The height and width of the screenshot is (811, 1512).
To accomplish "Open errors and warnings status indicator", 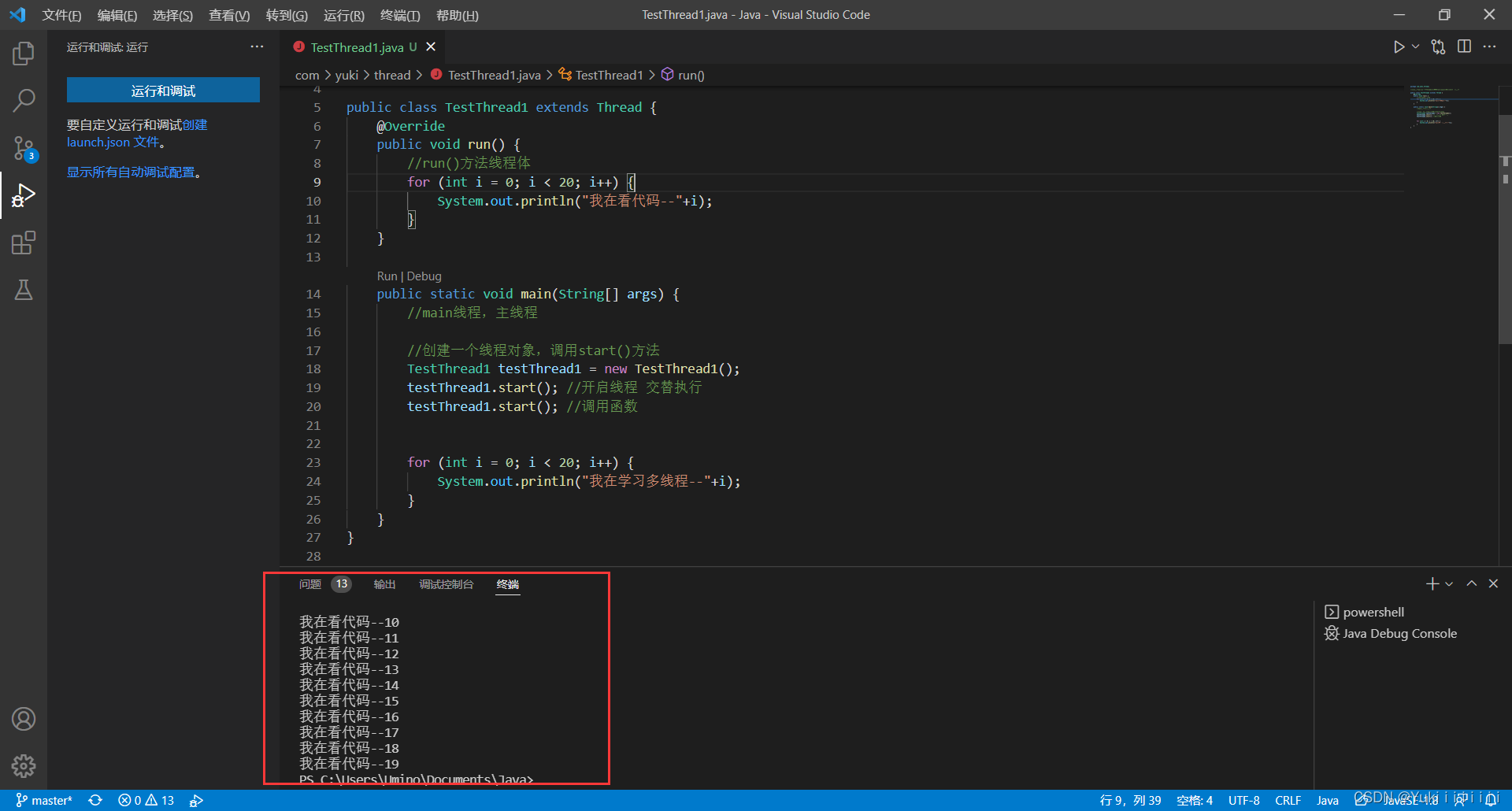I will click(146, 800).
